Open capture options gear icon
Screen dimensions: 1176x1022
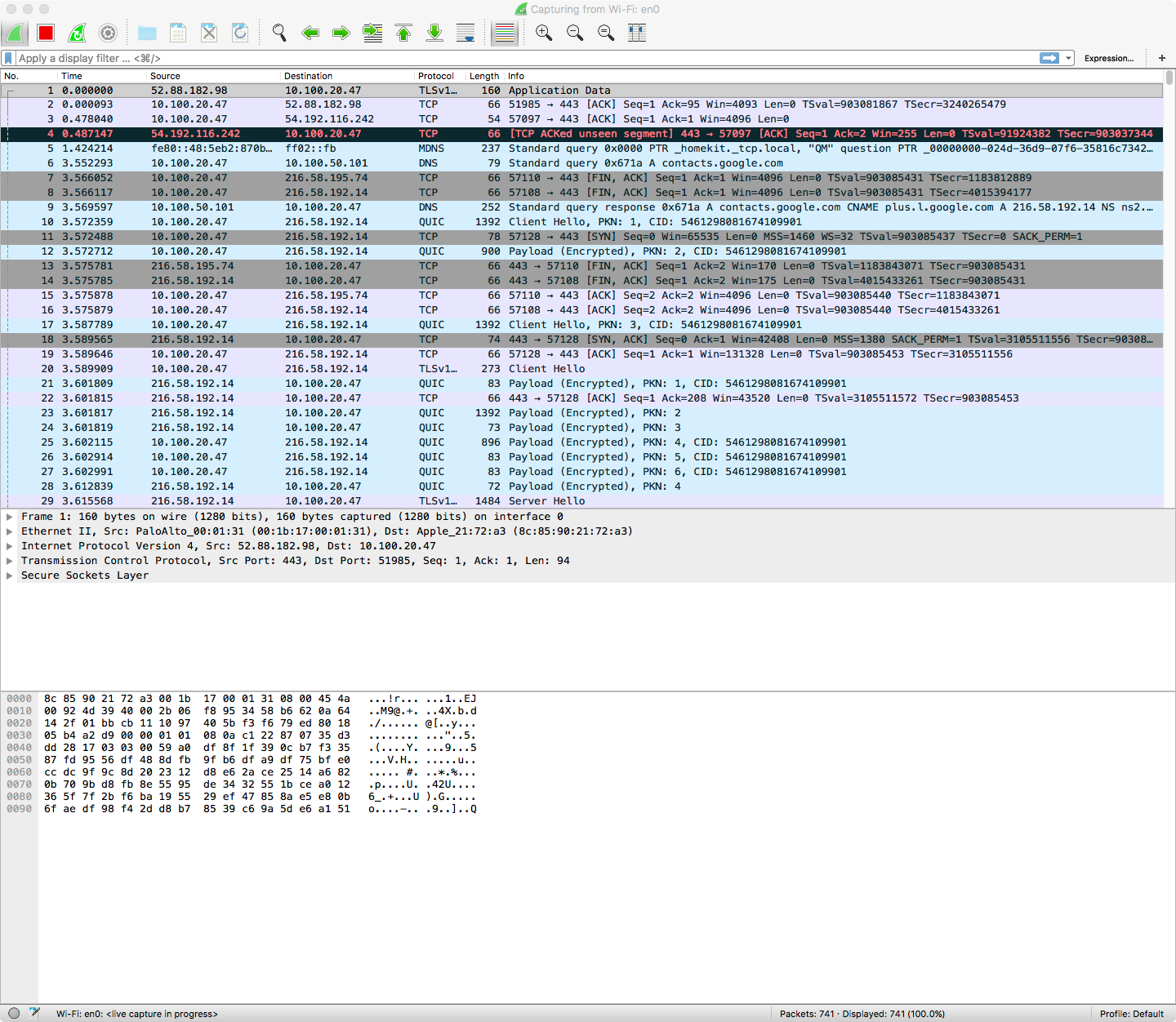coord(108,33)
